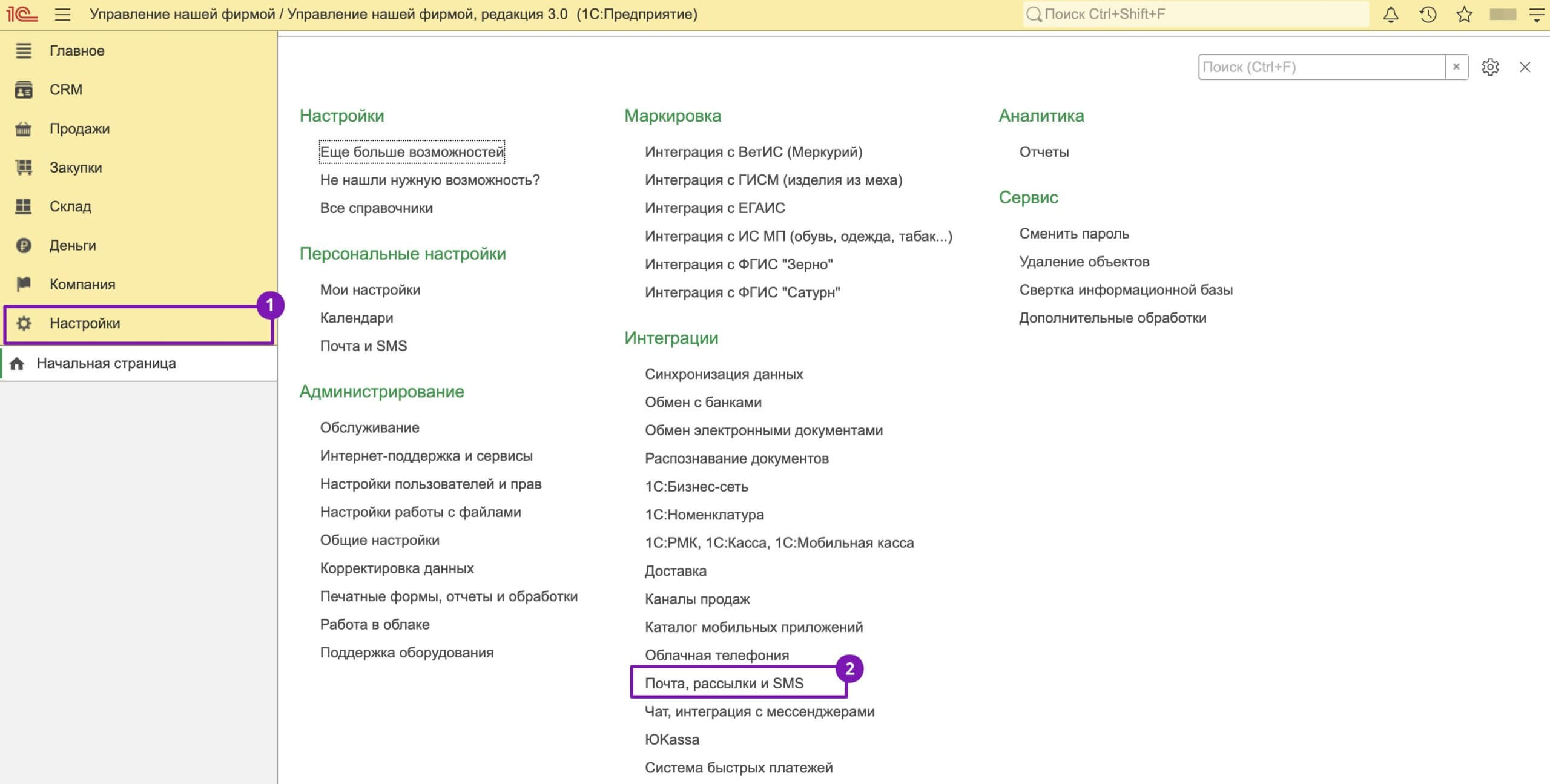Open ЮKassa integration
Screen dimensions: 1550x784
pyautogui.click(x=671, y=740)
